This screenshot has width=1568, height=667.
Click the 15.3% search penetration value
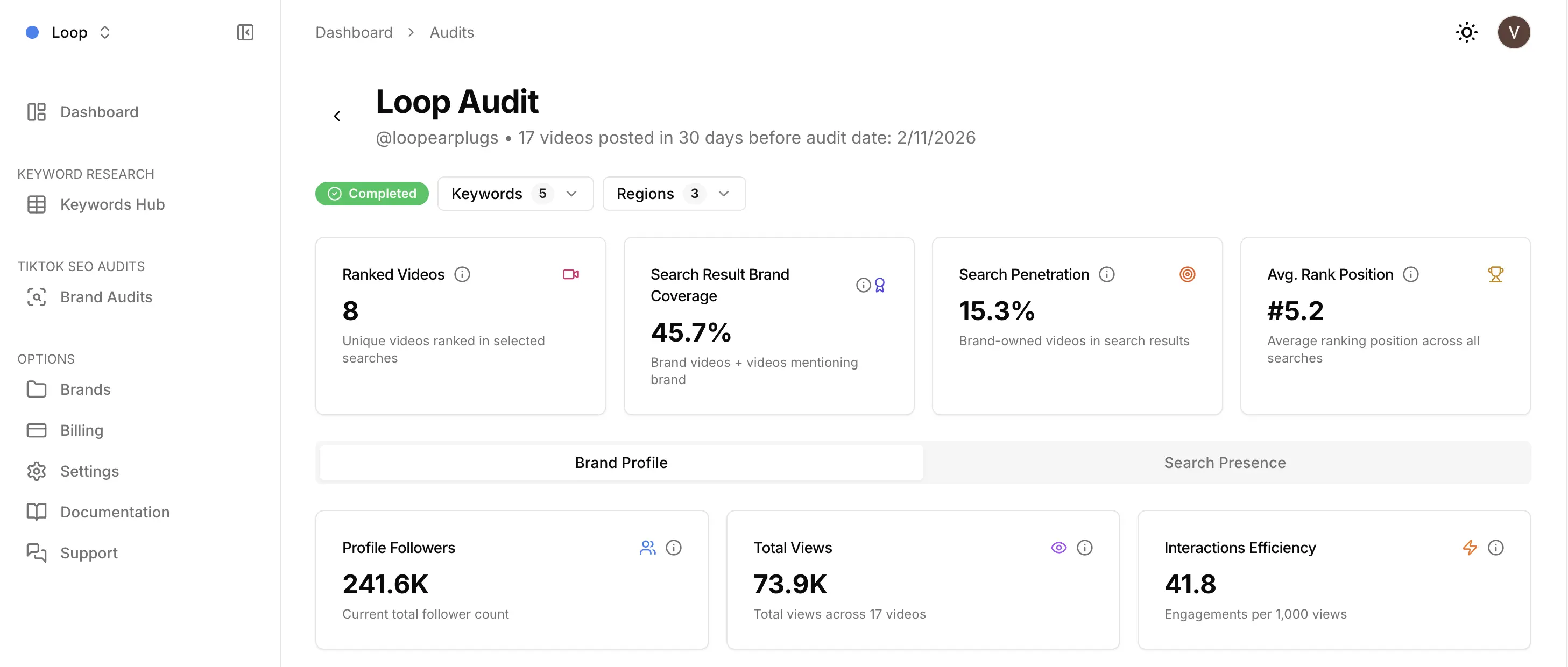tap(997, 311)
